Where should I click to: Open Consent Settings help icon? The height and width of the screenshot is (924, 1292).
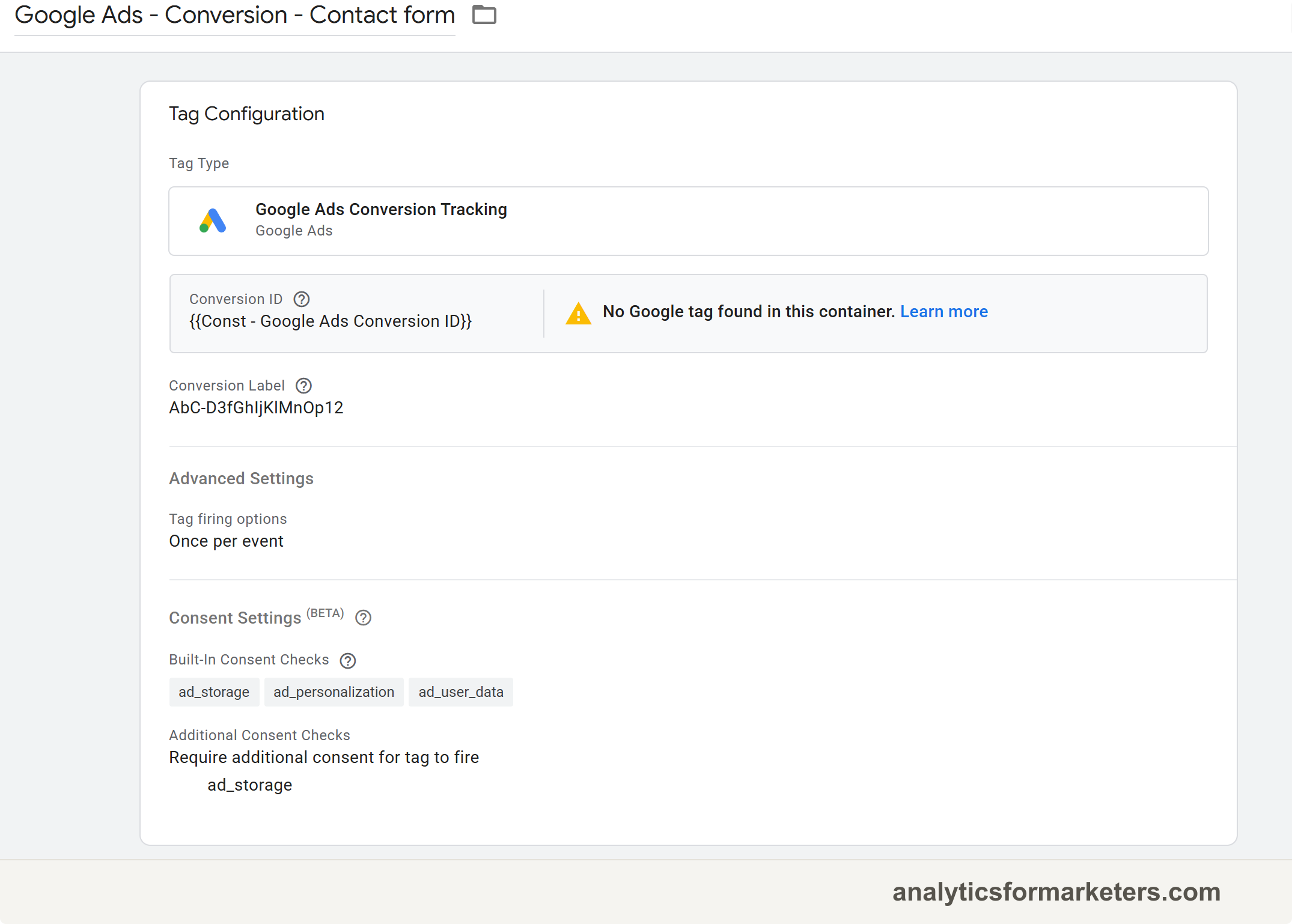363,618
